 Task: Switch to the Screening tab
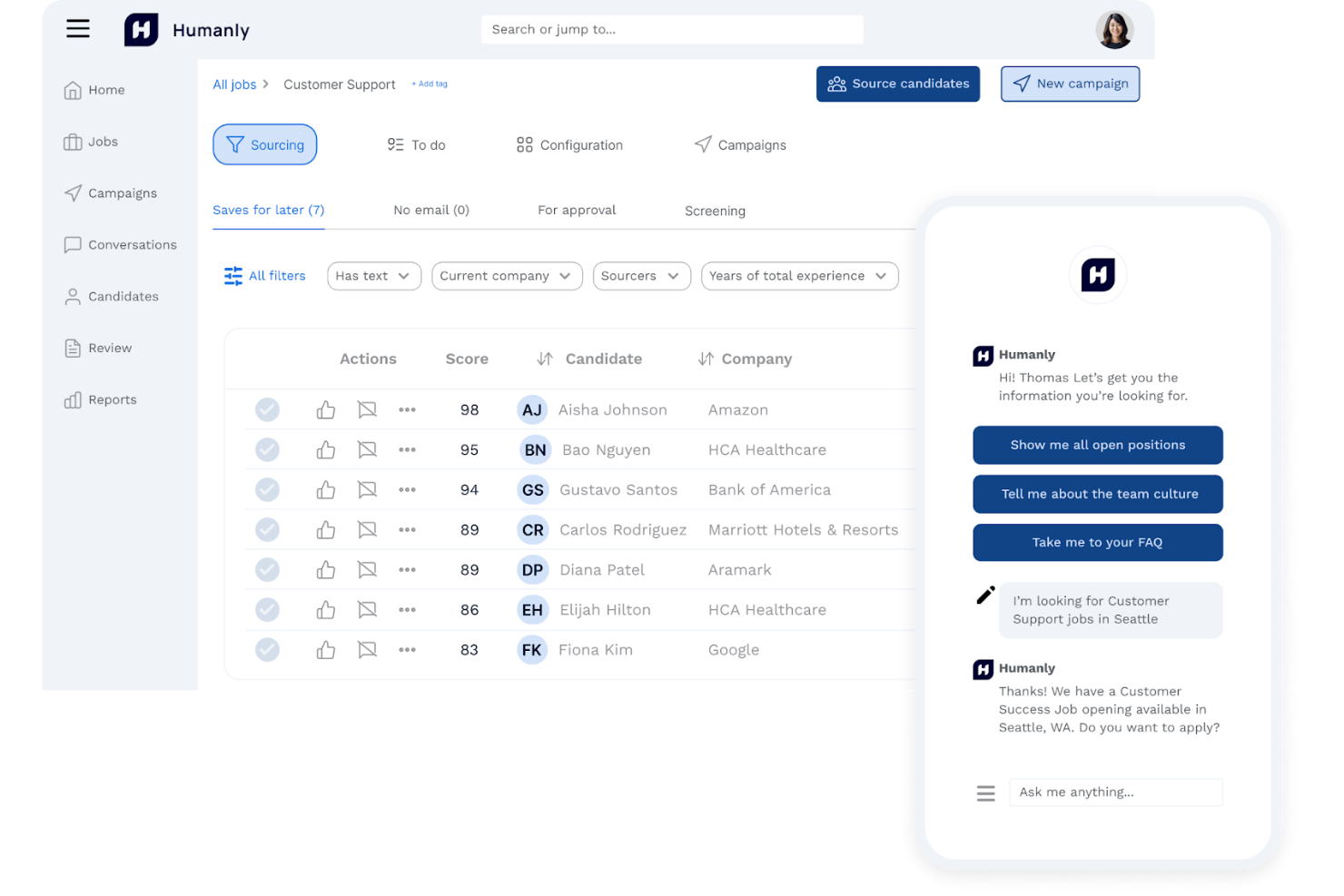click(x=715, y=211)
